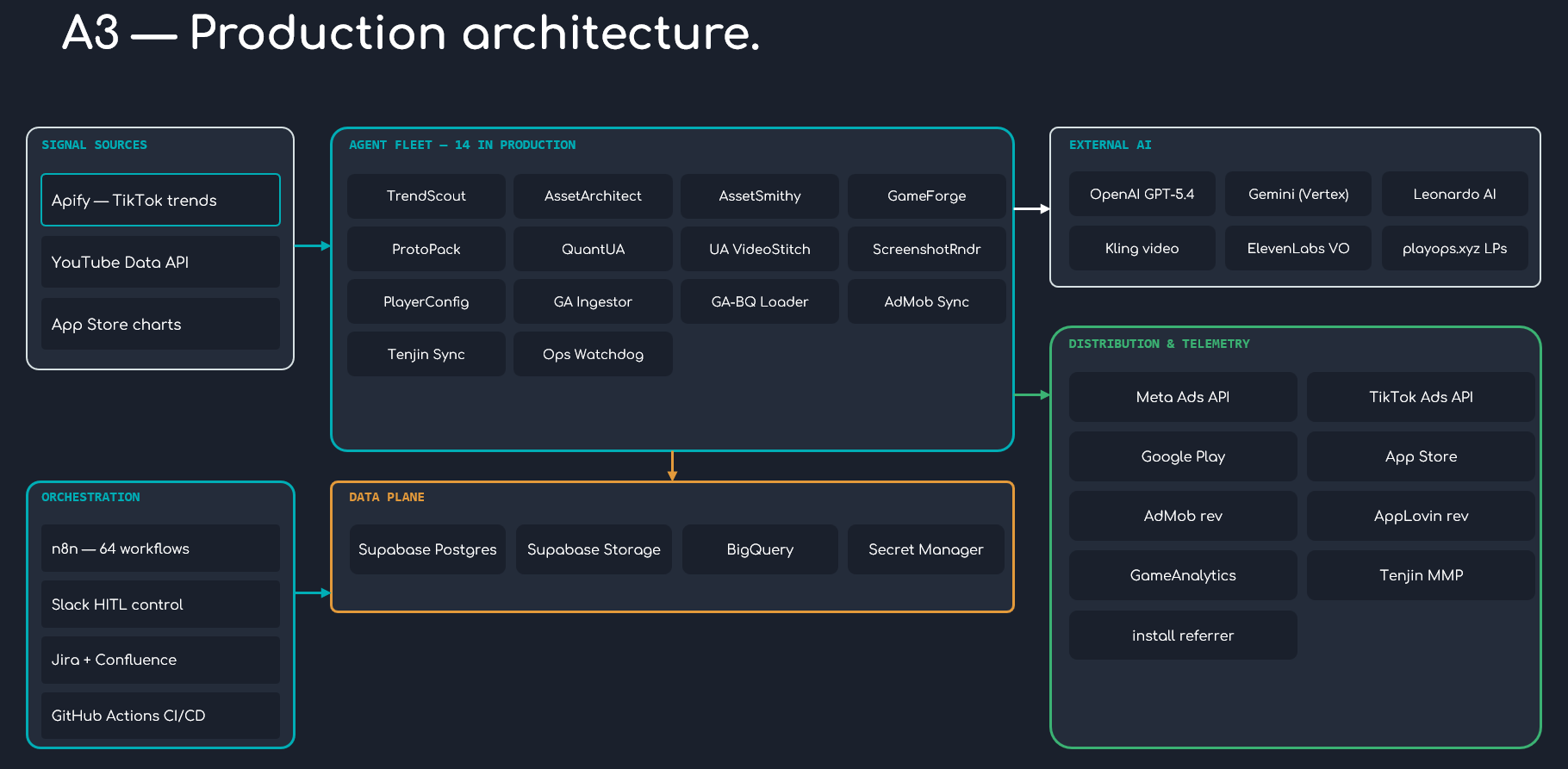
Task: Click the AdMob rev box
Action: (1183, 516)
